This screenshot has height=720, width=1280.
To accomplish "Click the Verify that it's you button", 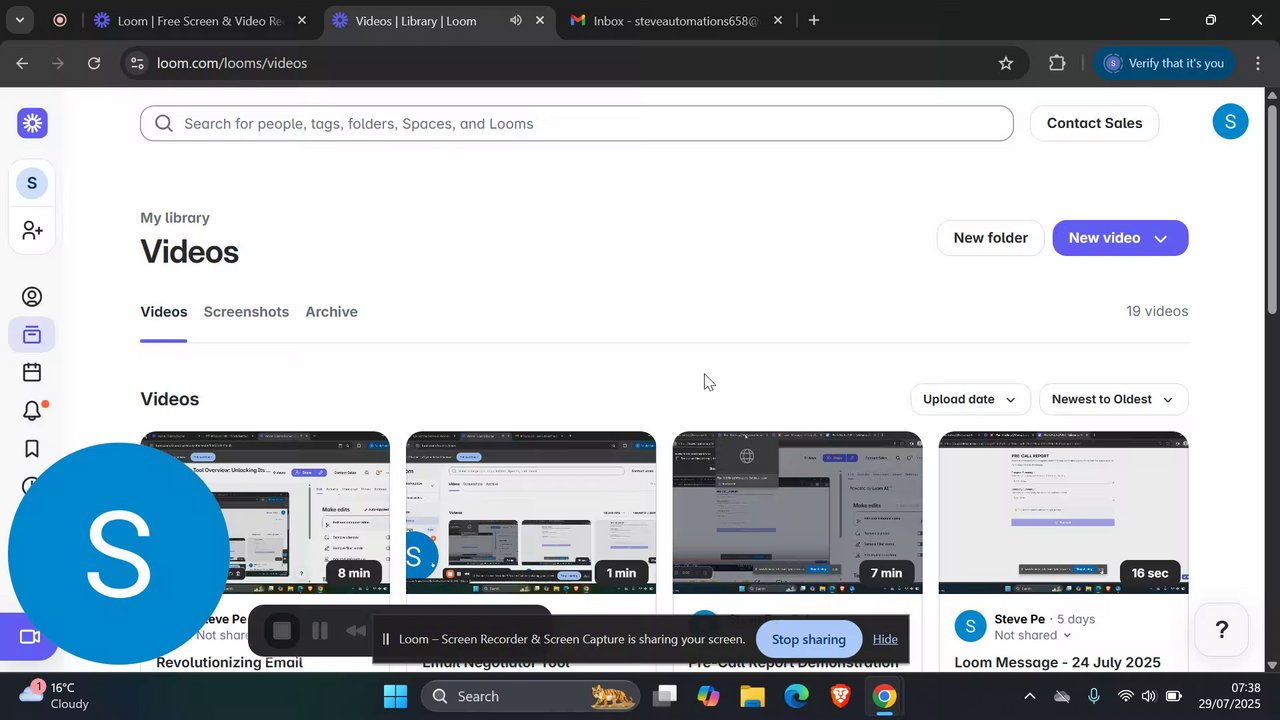I will [x=1164, y=63].
